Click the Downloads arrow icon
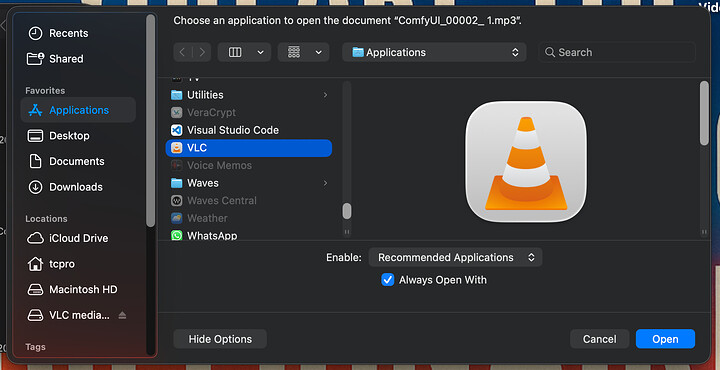This screenshot has width=720, height=370. pos(35,187)
